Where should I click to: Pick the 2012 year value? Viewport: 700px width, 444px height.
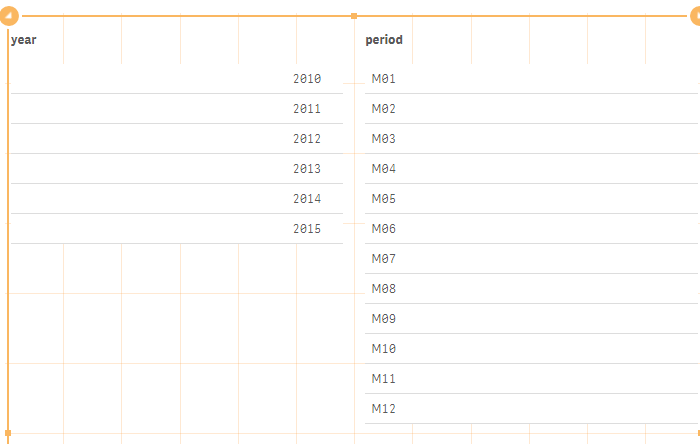coord(307,139)
